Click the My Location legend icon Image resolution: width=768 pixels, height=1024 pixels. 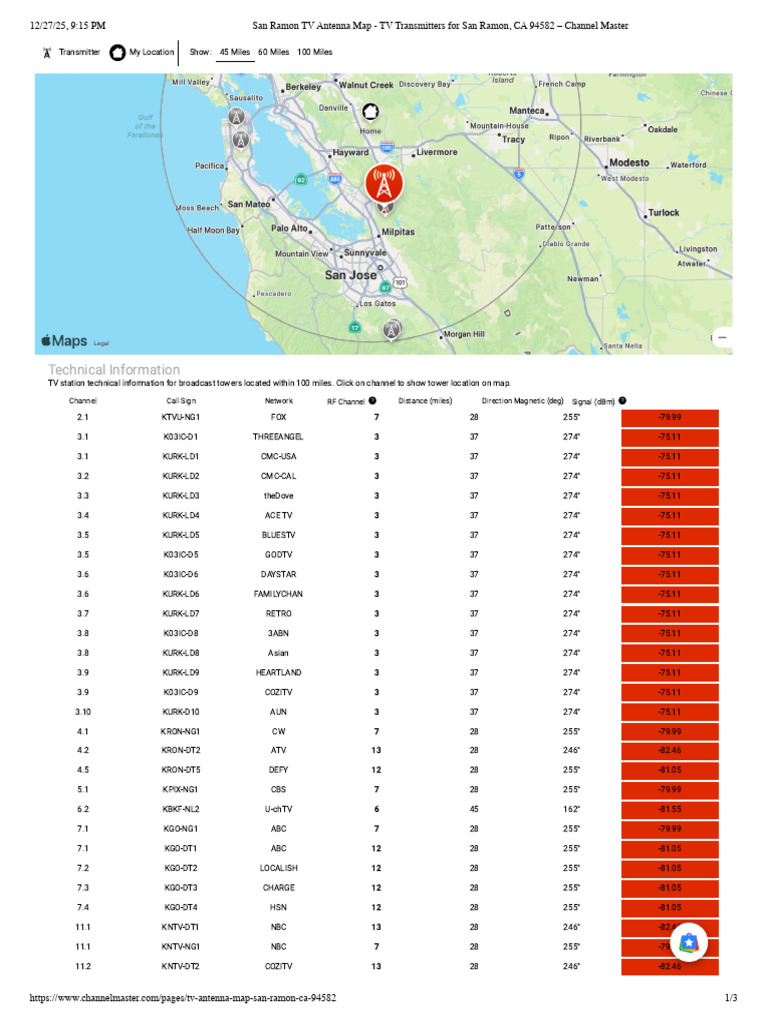(118, 52)
